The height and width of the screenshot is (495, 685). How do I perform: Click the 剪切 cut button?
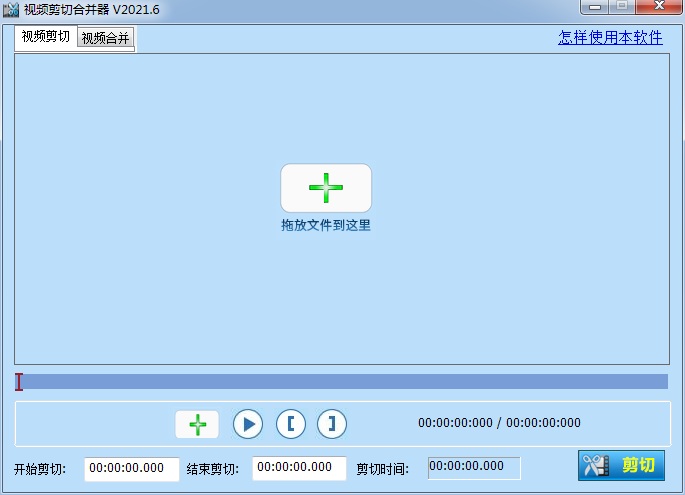[621, 465]
